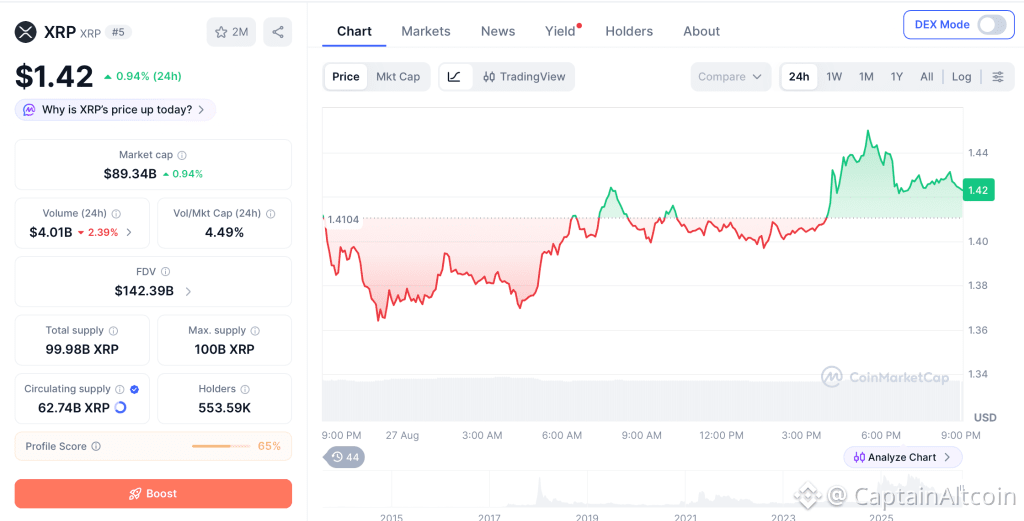This screenshot has width=1024, height=521.
Task: Click the Profile Score progress bar
Action: click(221, 447)
